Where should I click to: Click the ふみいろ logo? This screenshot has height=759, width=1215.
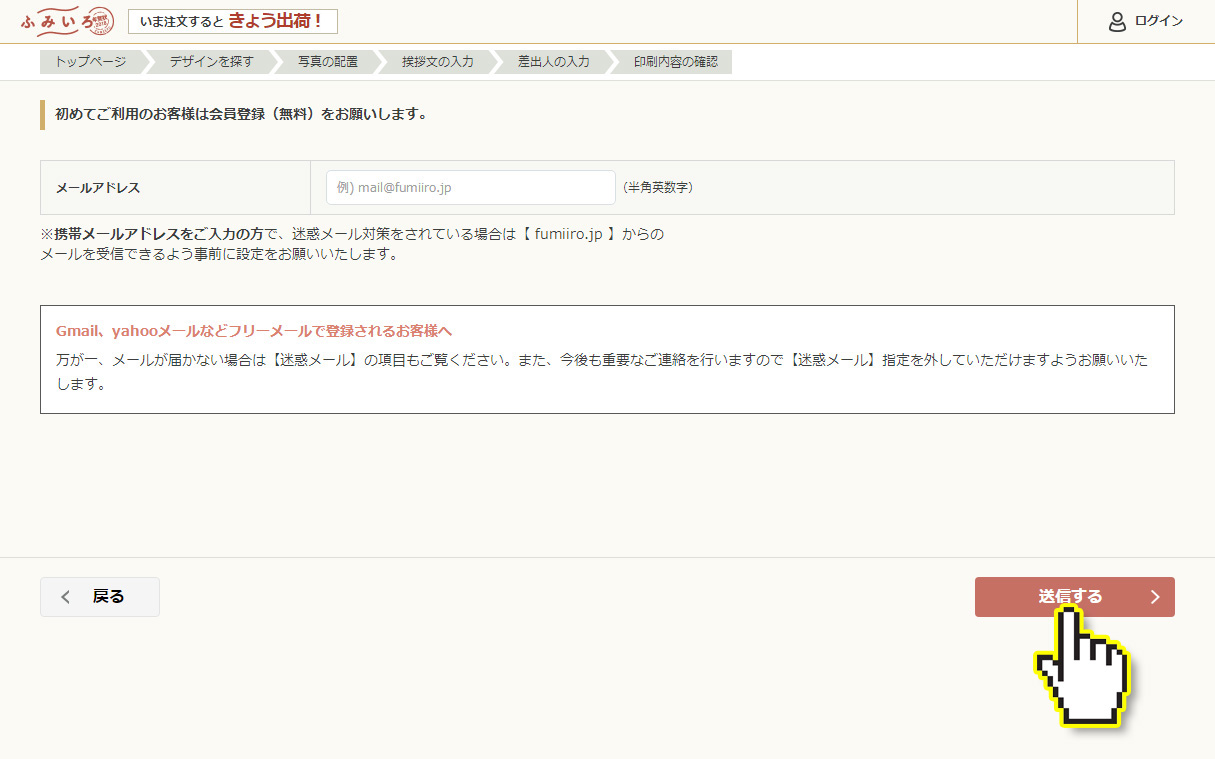pyautogui.click(x=67, y=21)
